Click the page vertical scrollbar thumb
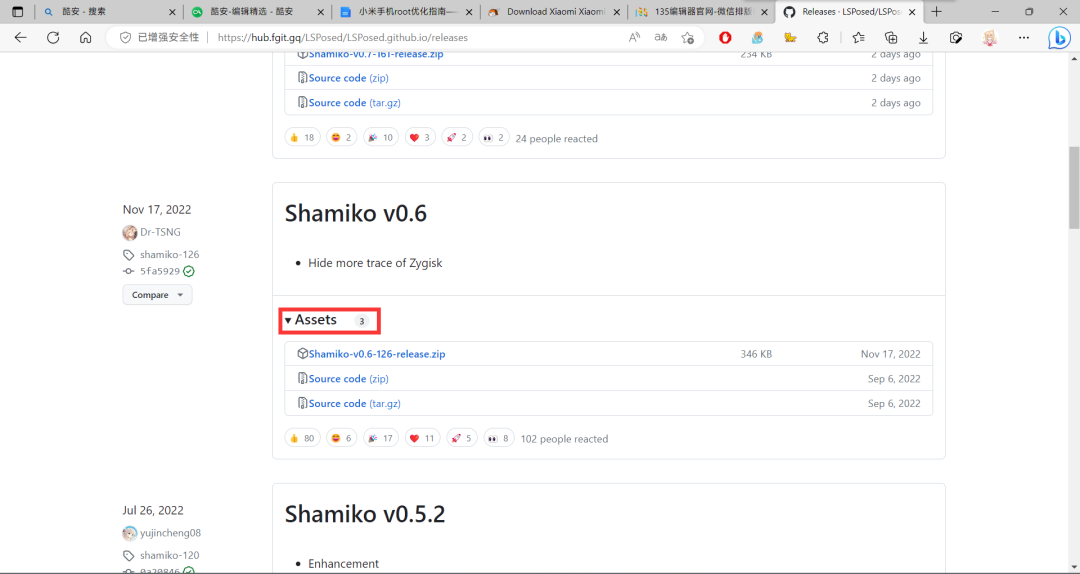The image size is (1080, 574). (x=1074, y=188)
